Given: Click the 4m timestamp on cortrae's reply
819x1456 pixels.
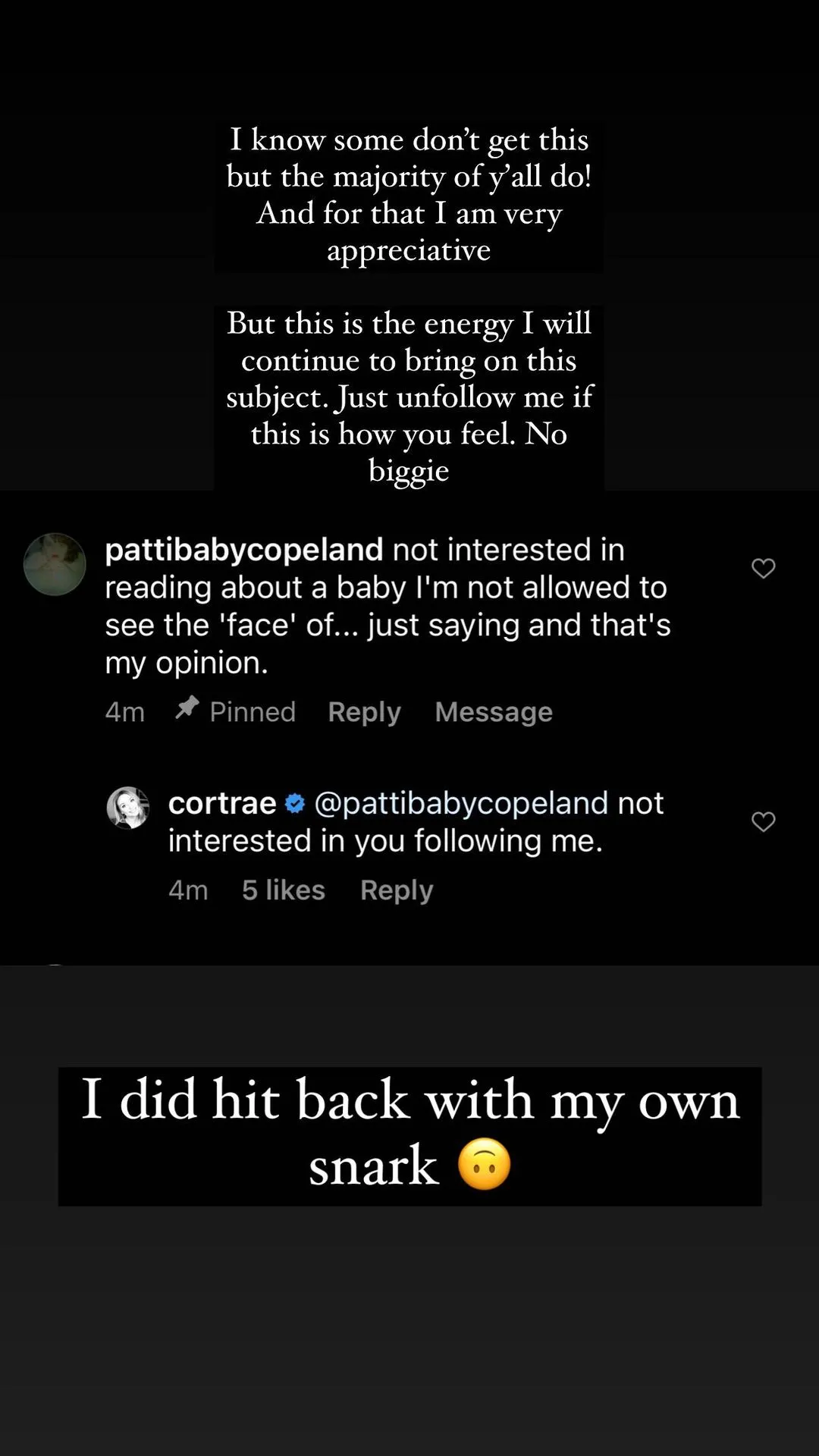Looking at the screenshot, I should pos(188,890).
